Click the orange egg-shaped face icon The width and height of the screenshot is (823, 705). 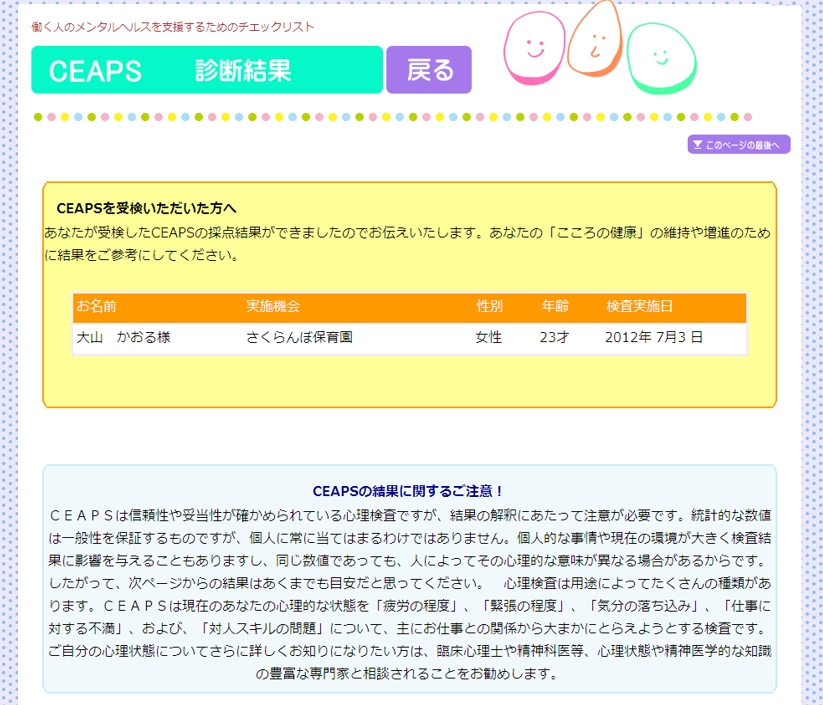(x=599, y=38)
